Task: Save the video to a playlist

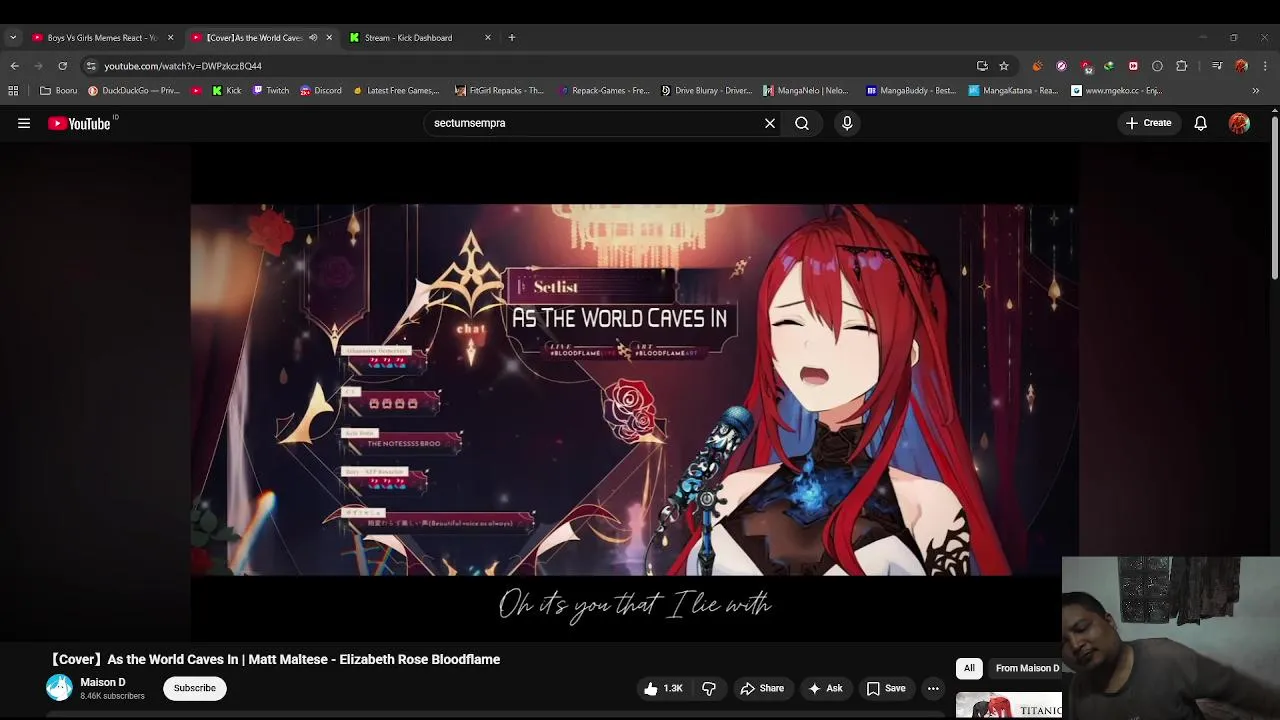Action: (x=886, y=688)
